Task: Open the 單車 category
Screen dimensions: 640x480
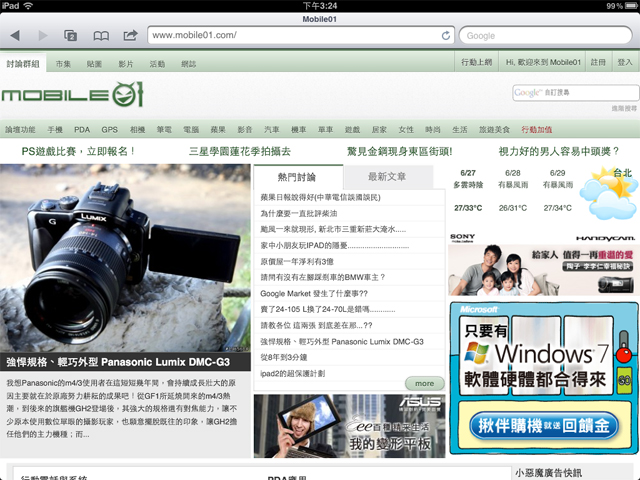Action: point(325,130)
